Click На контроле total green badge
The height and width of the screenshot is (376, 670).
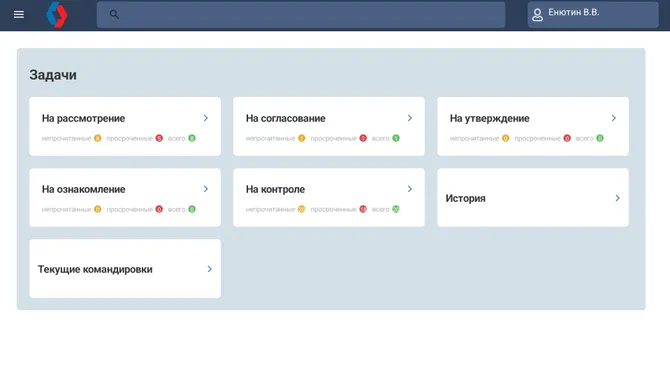click(x=396, y=209)
